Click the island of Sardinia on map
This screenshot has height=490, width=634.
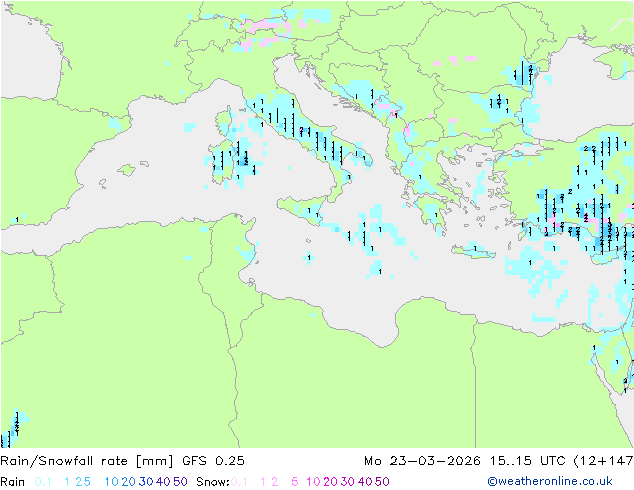tap(221, 160)
